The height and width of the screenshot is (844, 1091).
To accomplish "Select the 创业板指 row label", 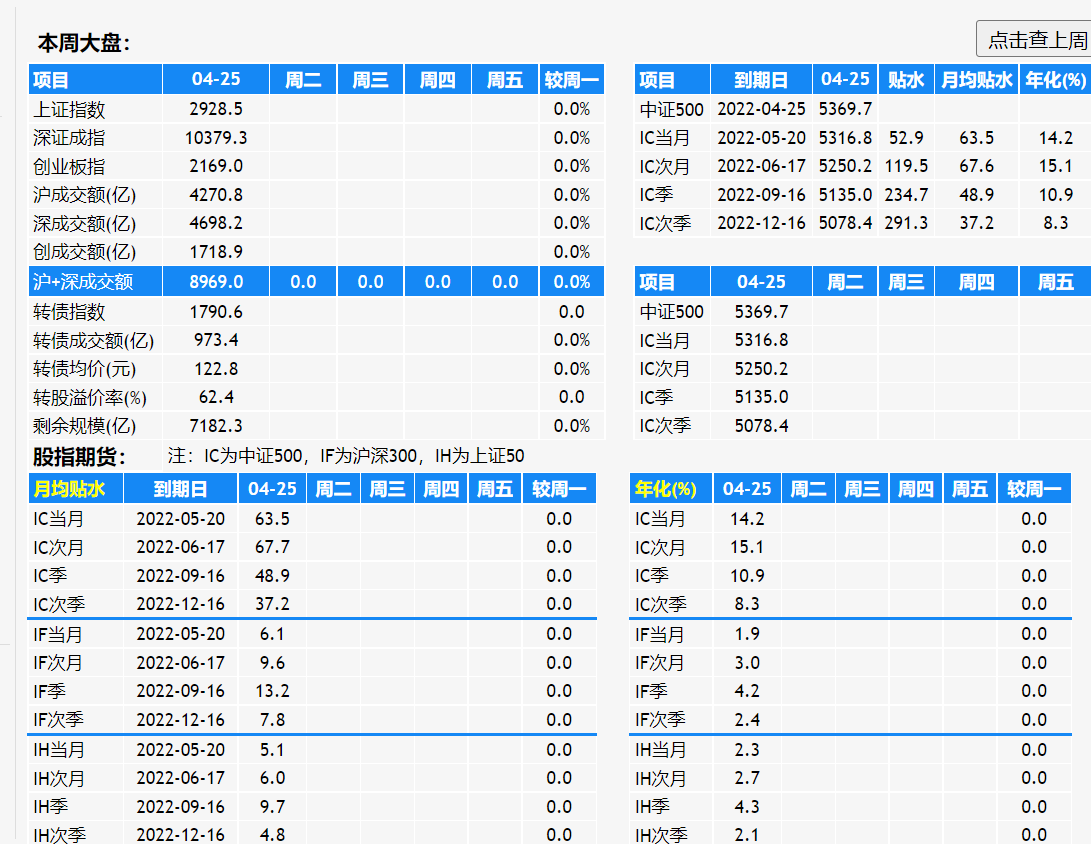I will pyautogui.click(x=69, y=166).
